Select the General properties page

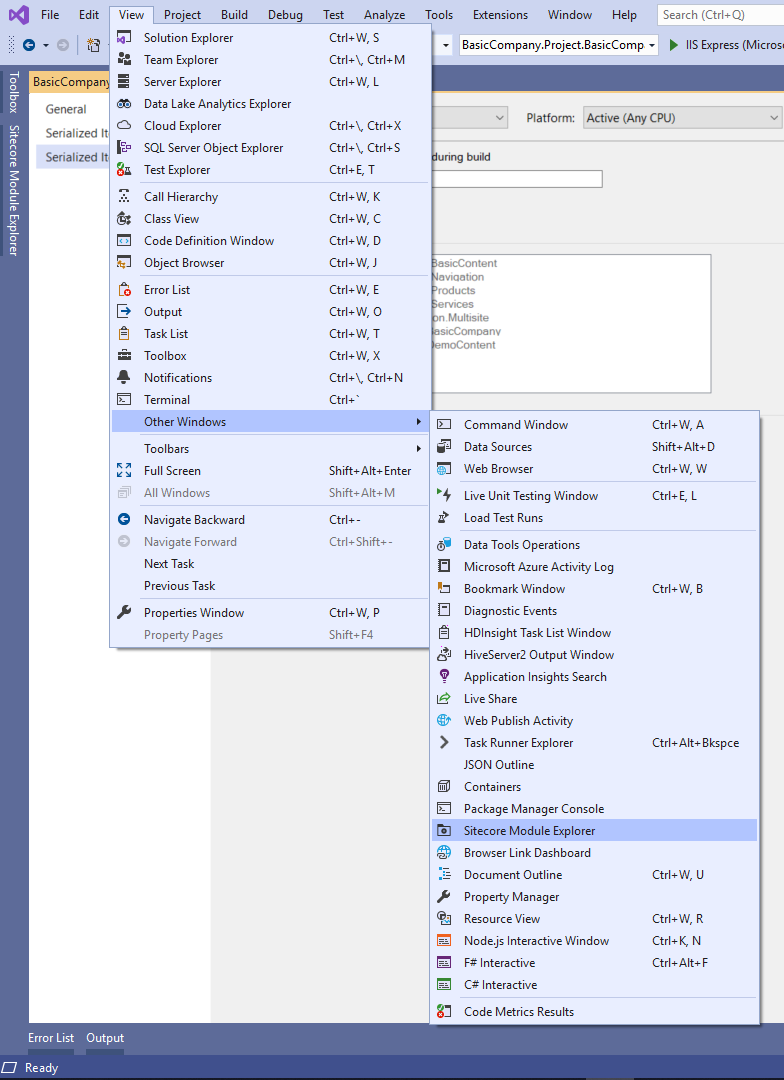(66, 109)
